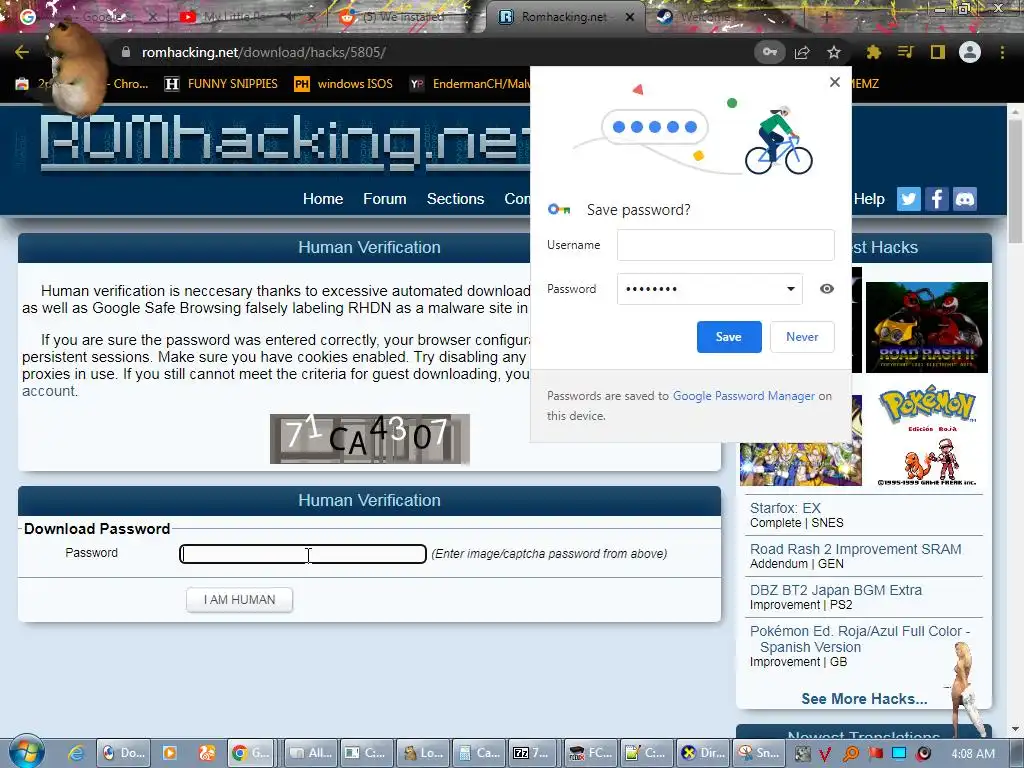Screen dimensions: 1024x768
Task: Open the Windows Start orb
Action: (27, 752)
